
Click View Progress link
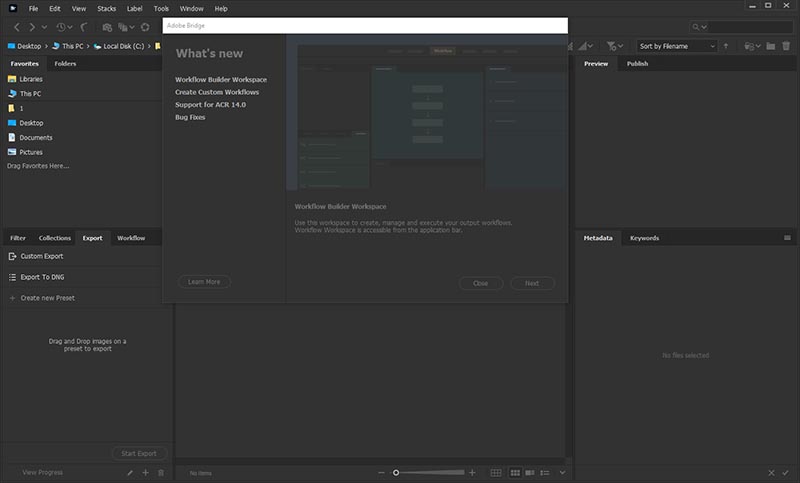42,472
